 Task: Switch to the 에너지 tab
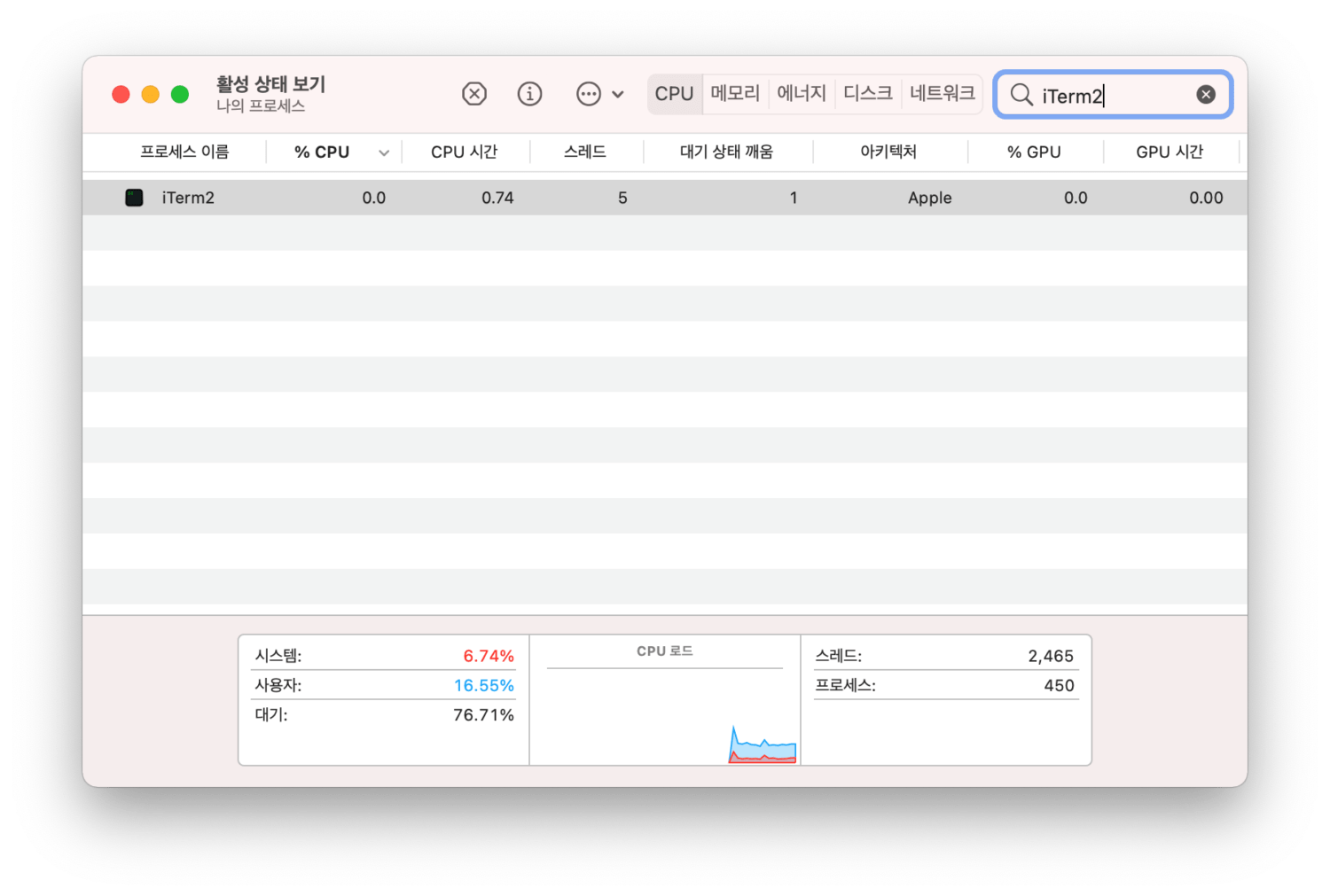point(802,94)
